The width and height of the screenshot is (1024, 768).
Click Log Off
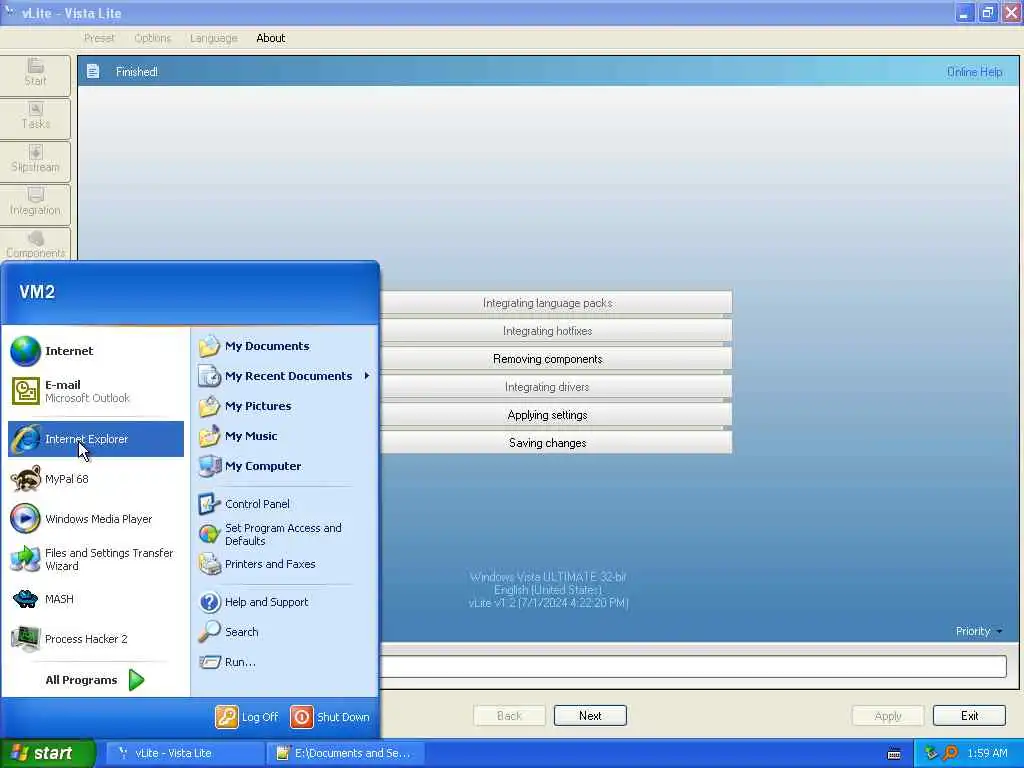point(248,717)
